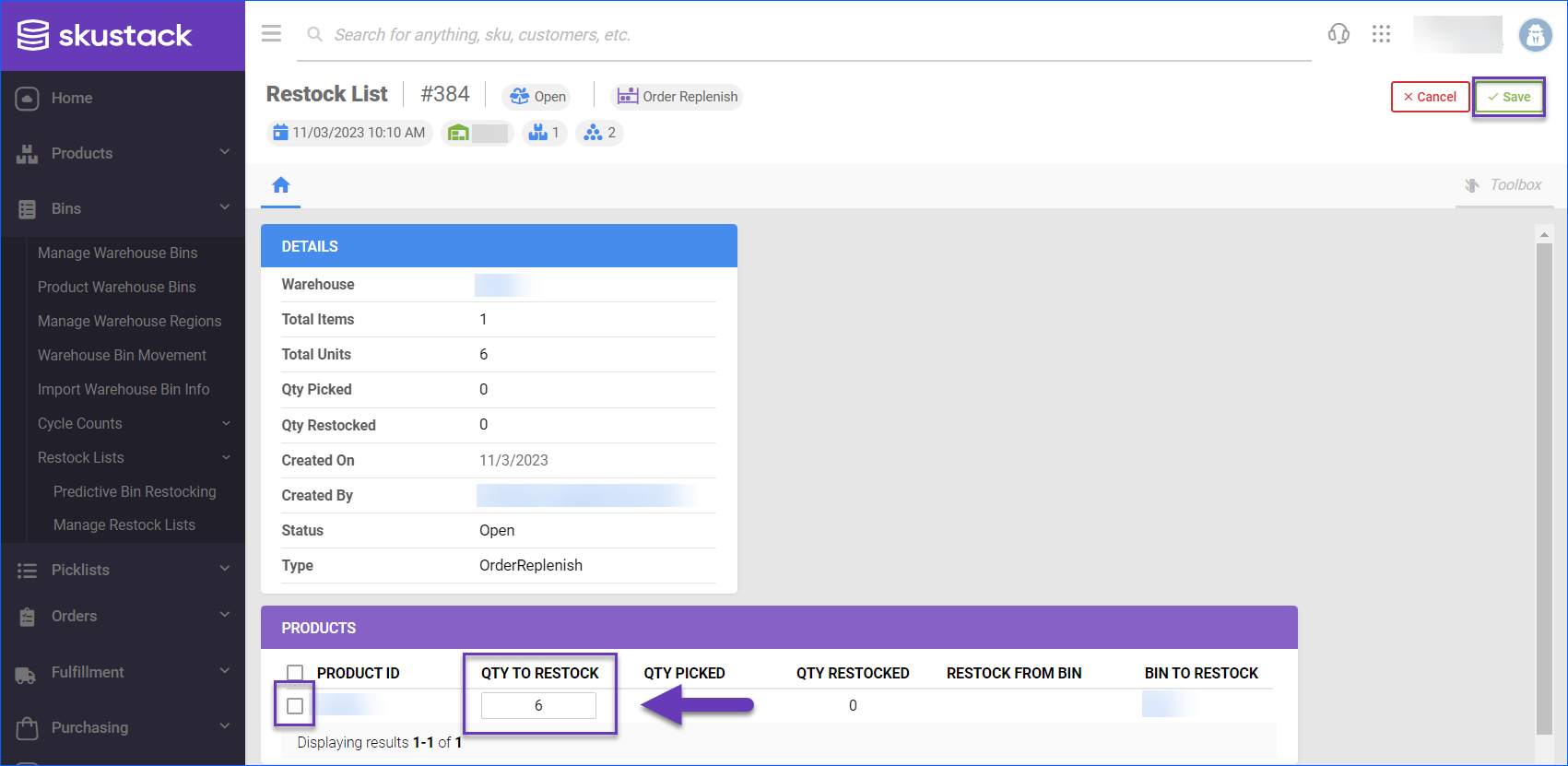Save the restock list
The height and width of the screenshot is (766, 1568).
(x=1508, y=97)
